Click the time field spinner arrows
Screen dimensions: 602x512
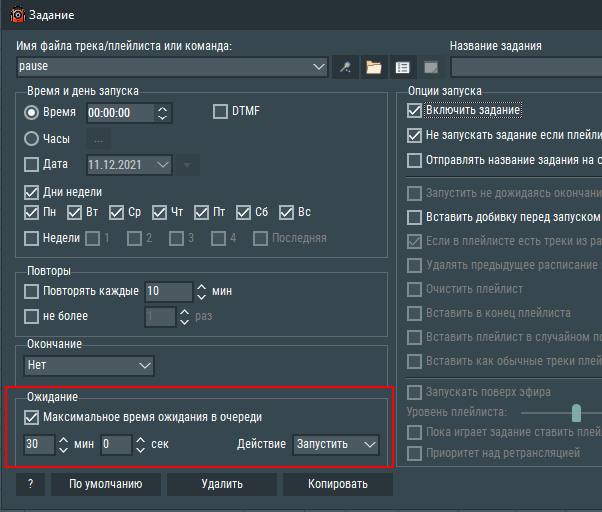tap(163, 112)
